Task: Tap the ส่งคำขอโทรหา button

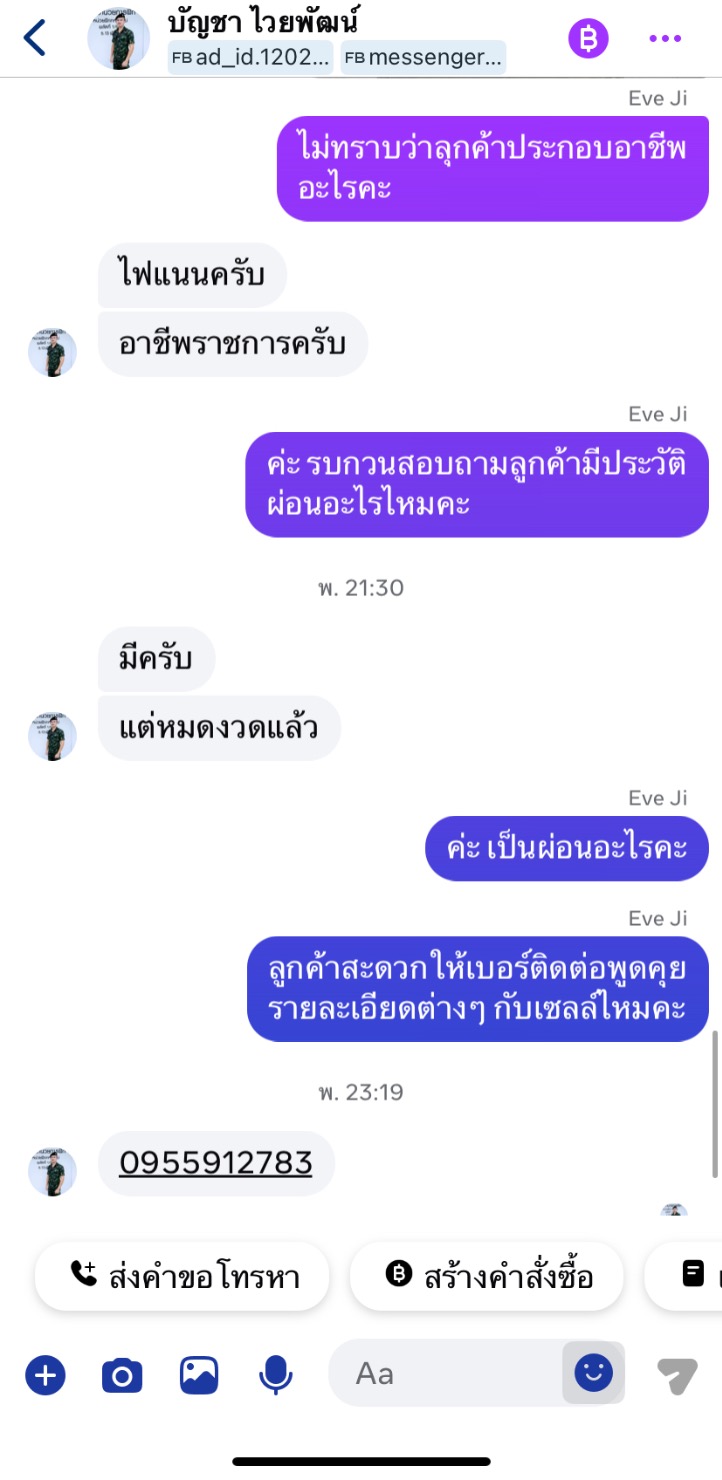Action: 182,1275
